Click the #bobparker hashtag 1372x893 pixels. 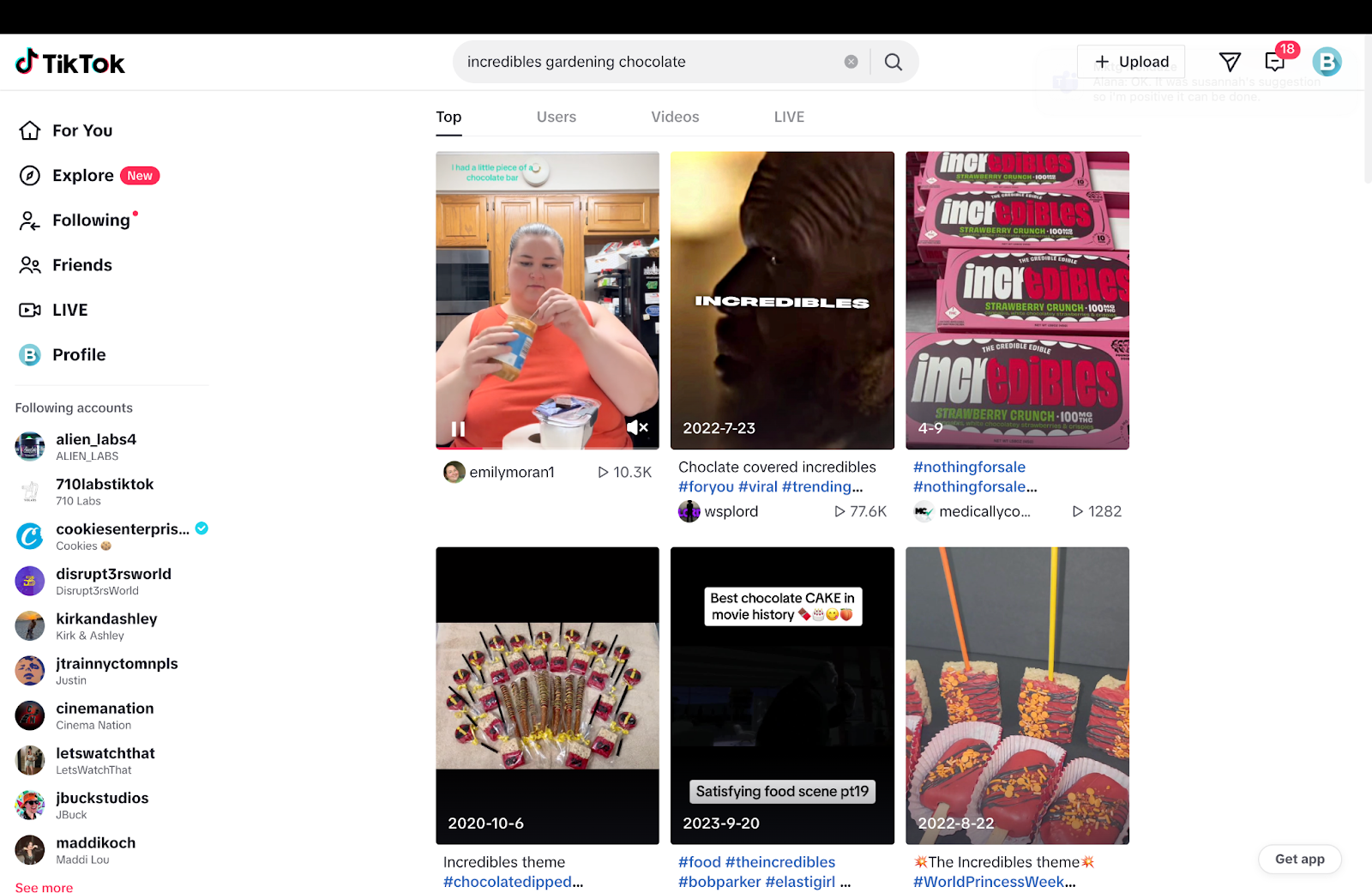(719, 882)
